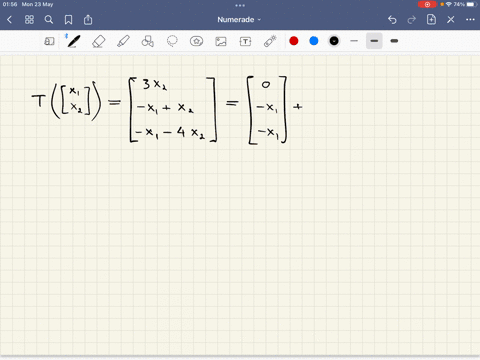
Task: Redo the last action
Action: [x=412, y=20]
